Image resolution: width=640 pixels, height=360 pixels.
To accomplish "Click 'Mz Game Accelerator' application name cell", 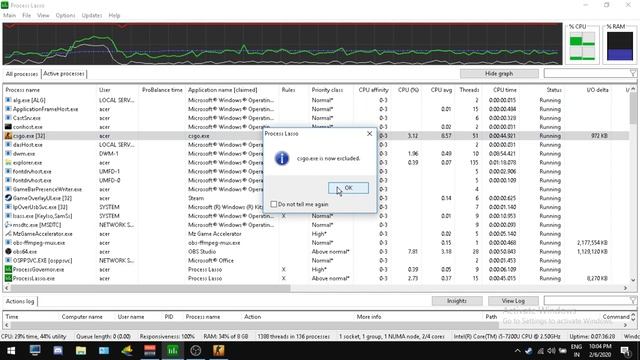I will pyautogui.click(x=215, y=234).
